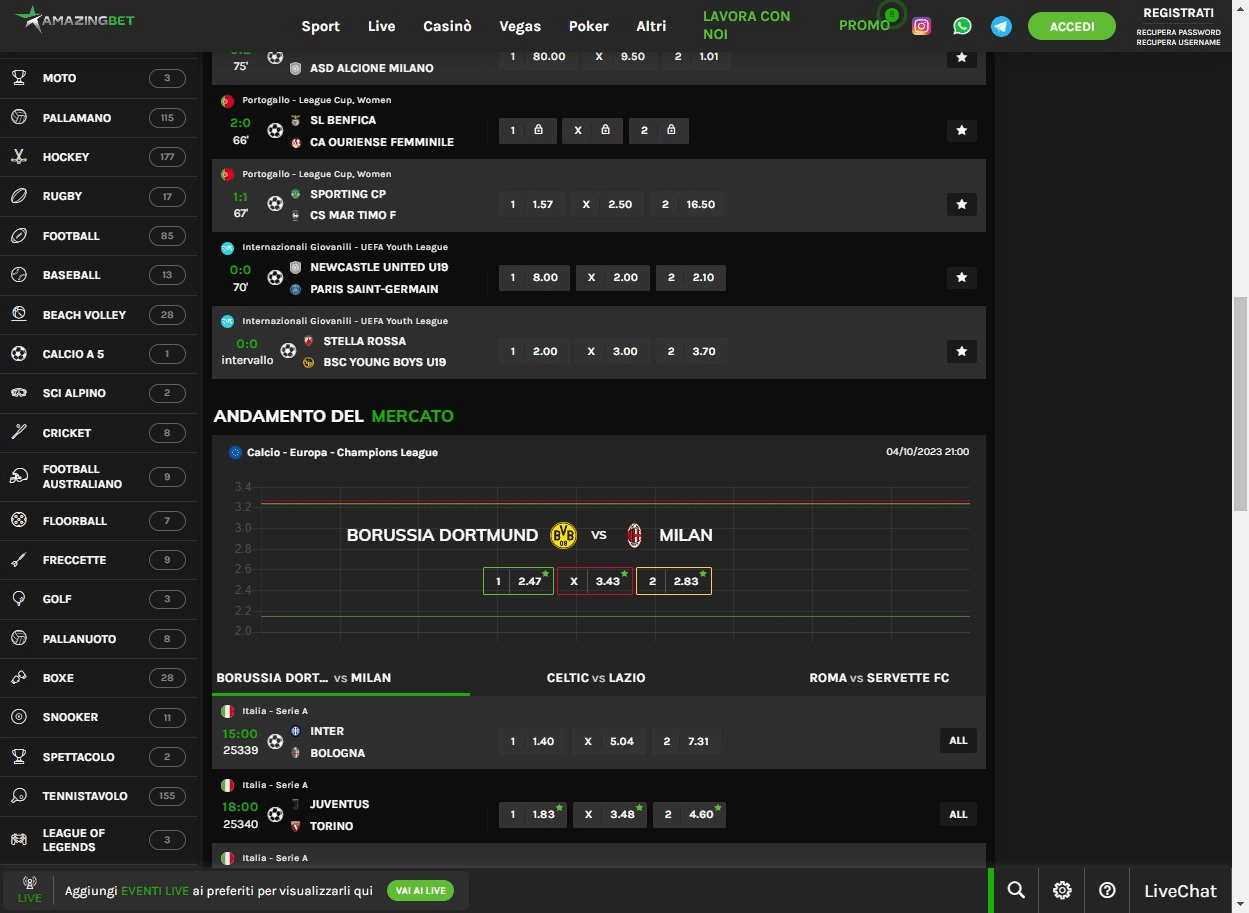Favorite the SL Benfica match with star
The width and height of the screenshot is (1249, 913).
pos(961,131)
